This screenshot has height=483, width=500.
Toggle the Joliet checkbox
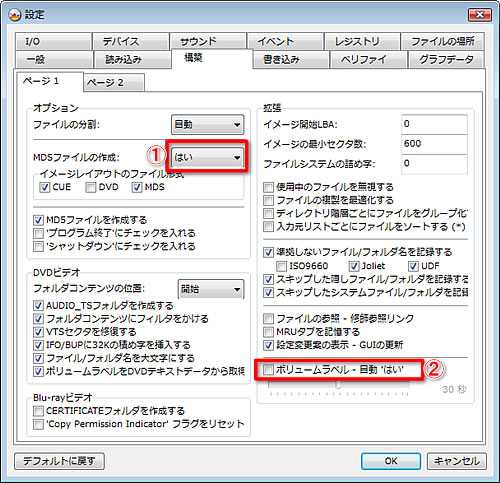coord(354,266)
